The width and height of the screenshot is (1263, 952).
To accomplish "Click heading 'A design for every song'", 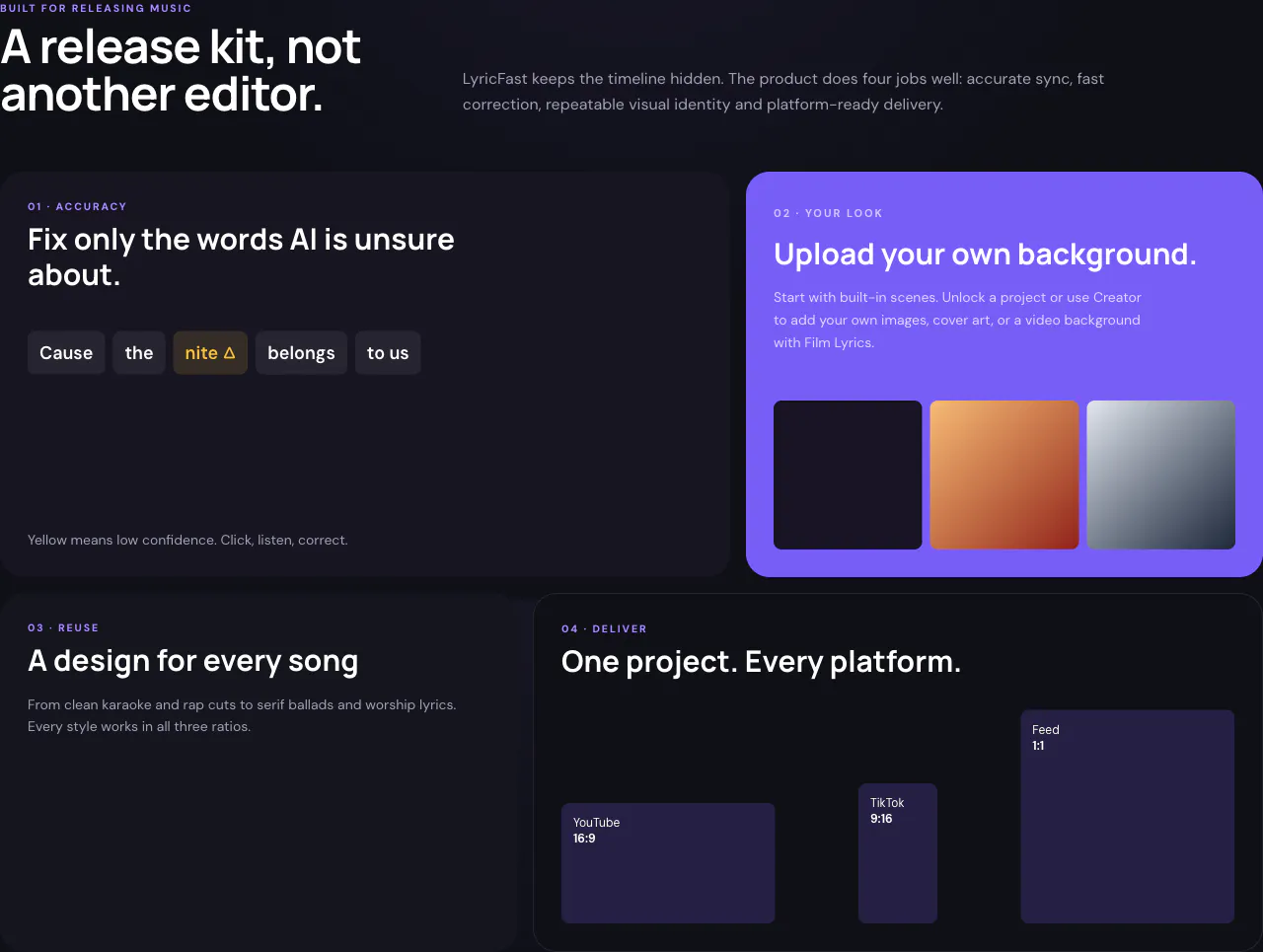I will click(x=193, y=661).
